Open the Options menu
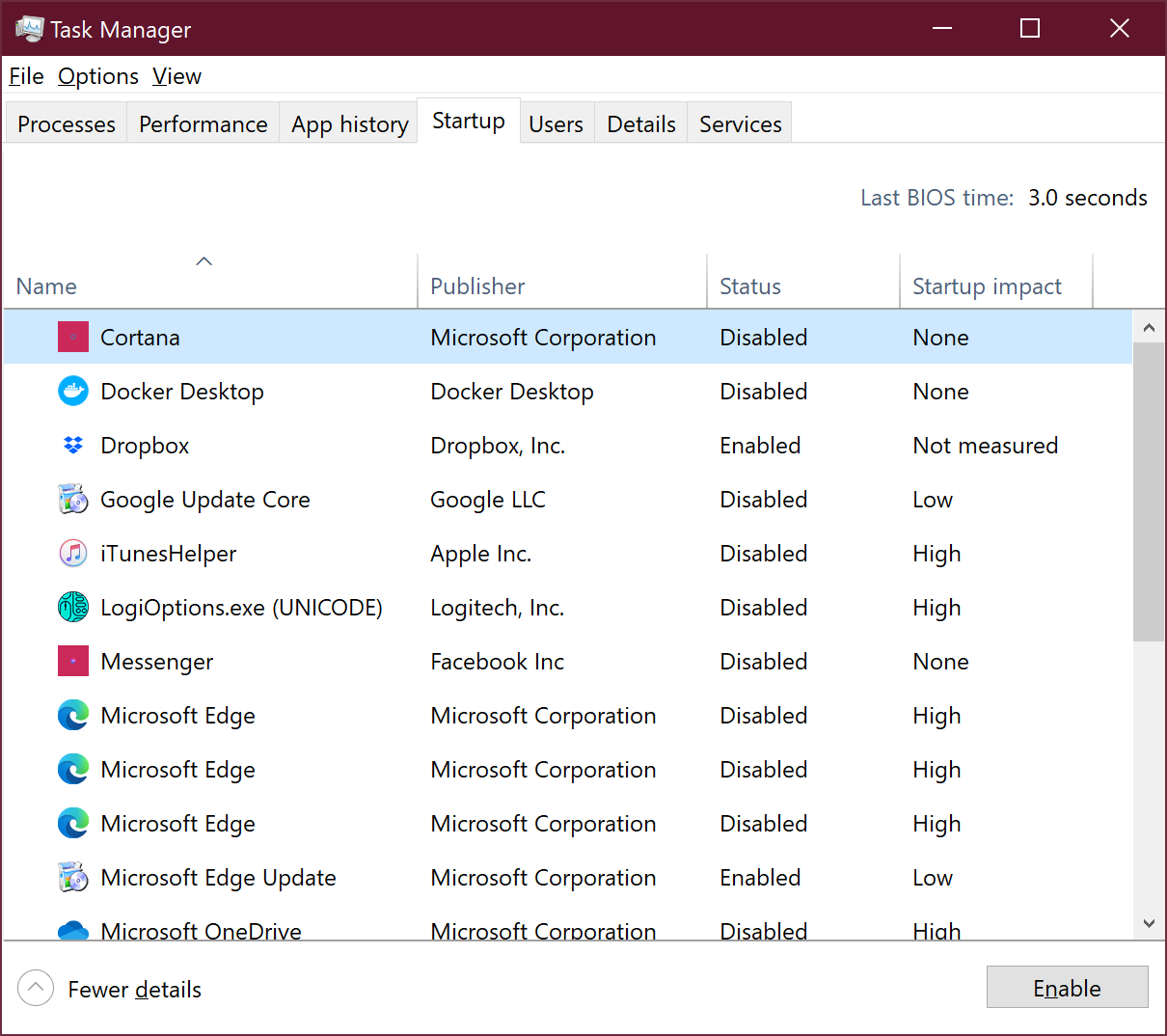The height and width of the screenshot is (1036, 1167). click(98, 76)
